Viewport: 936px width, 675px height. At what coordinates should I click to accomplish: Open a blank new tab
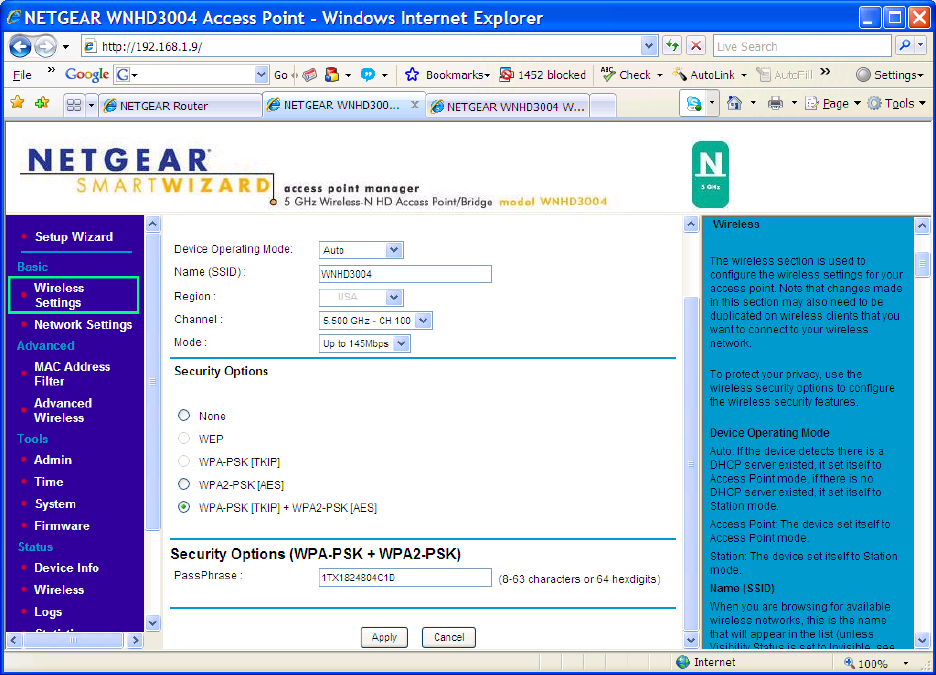603,106
